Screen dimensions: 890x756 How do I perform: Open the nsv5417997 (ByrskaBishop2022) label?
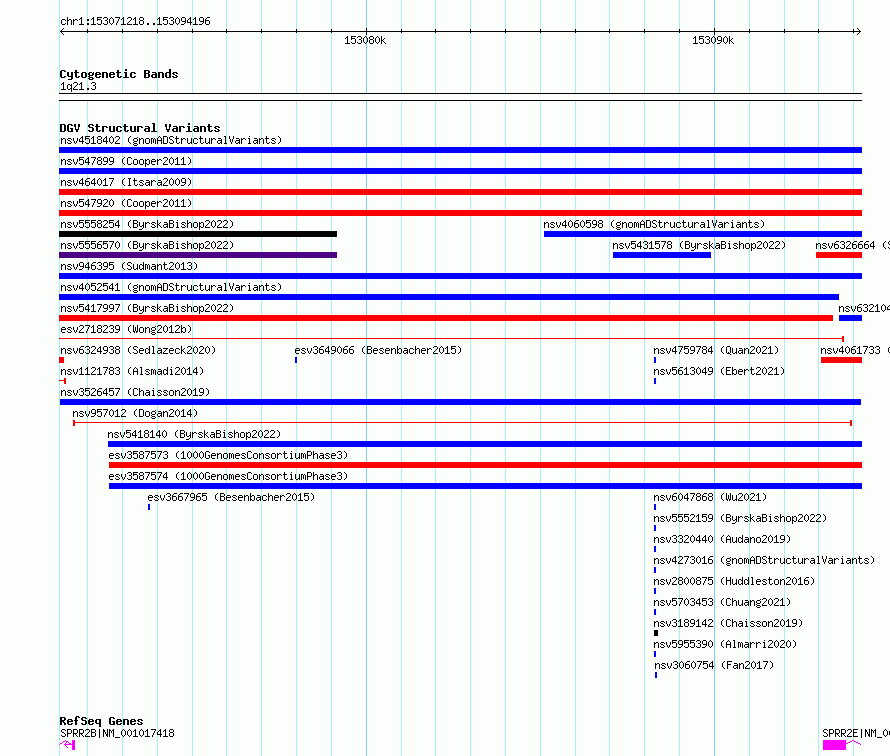click(x=147, y=308)
